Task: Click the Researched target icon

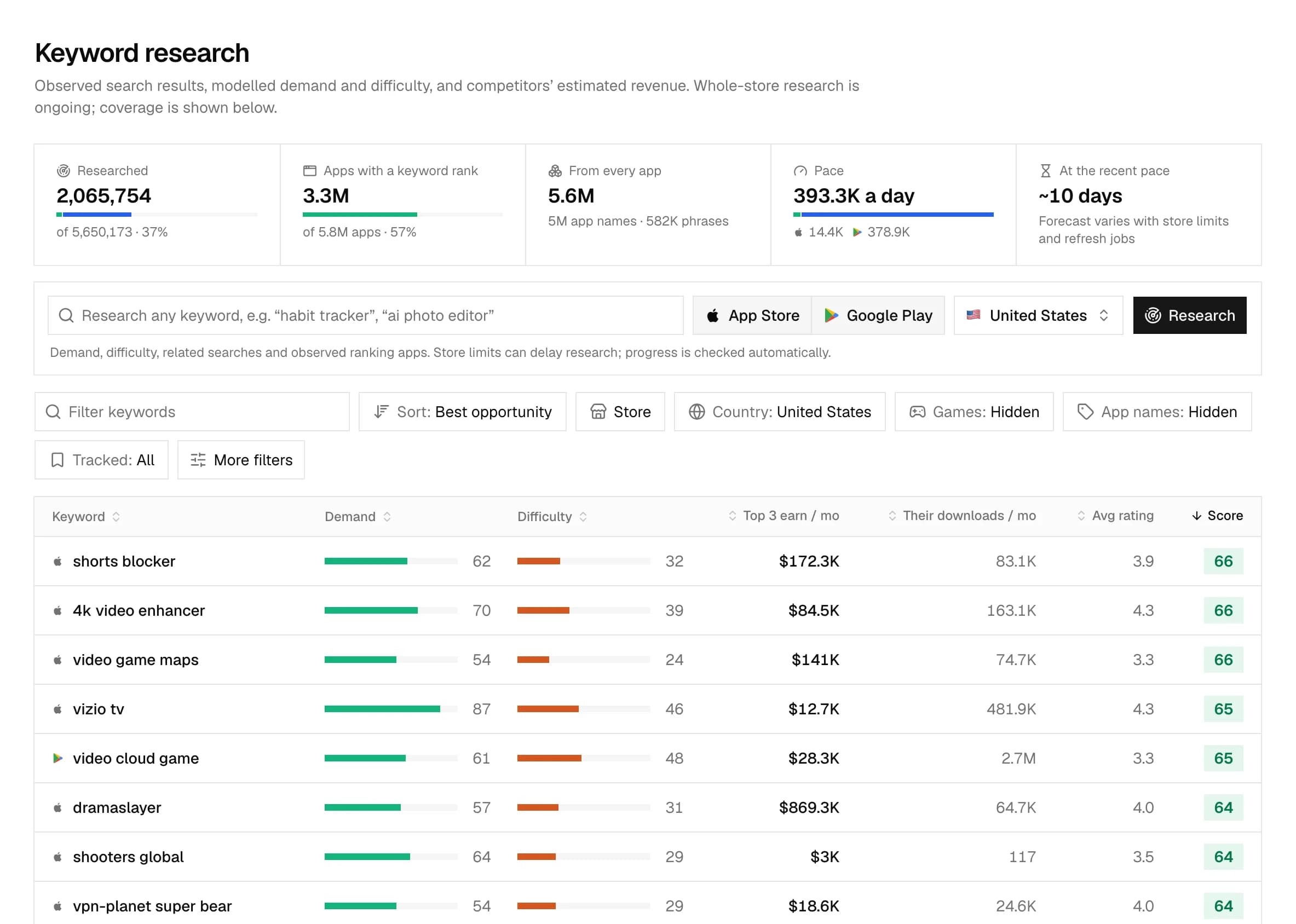Action: [x=63, y=171]
